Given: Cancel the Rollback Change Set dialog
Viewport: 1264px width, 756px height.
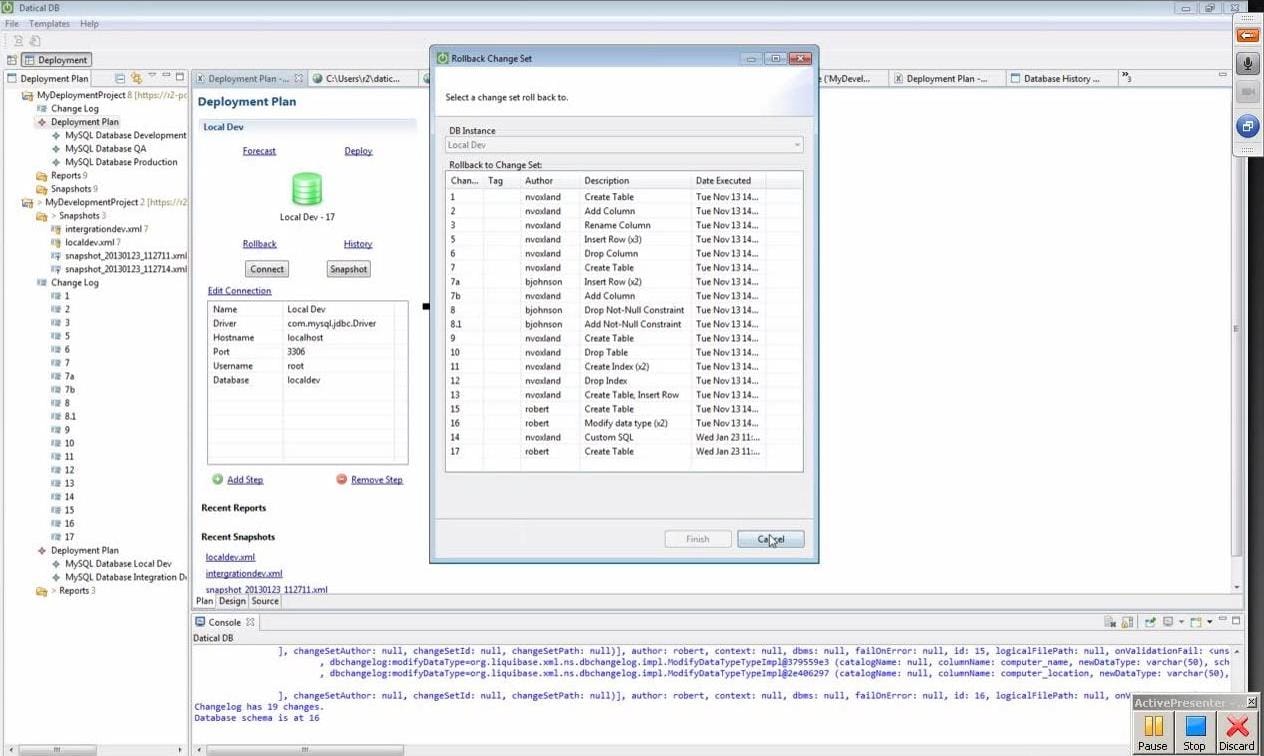Looking at the screenshot, I should [x=770, y=539].
